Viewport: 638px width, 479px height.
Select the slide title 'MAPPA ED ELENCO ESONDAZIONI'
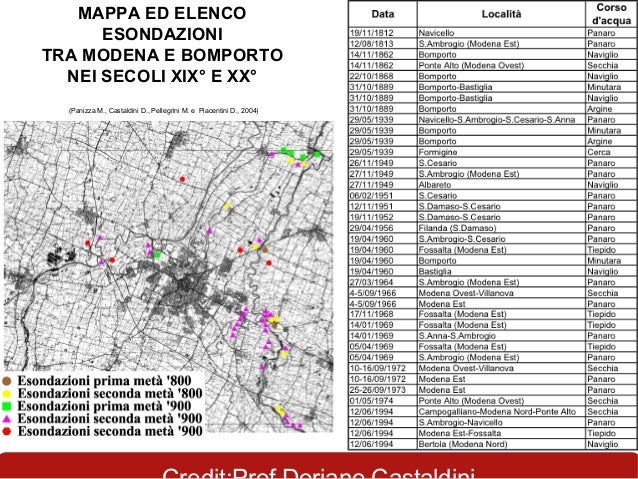[162, 24]
